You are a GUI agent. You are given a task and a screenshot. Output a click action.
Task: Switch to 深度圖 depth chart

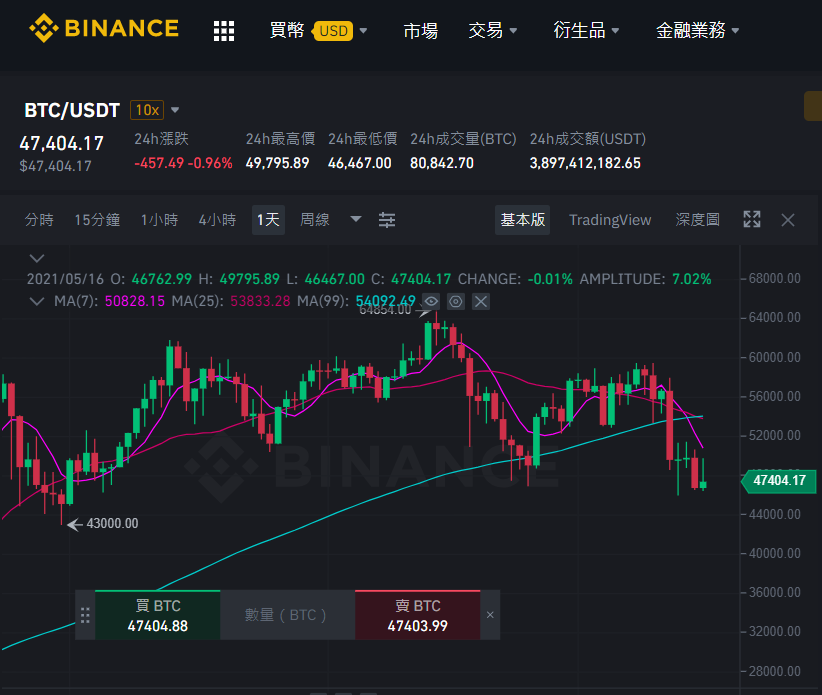697,220
